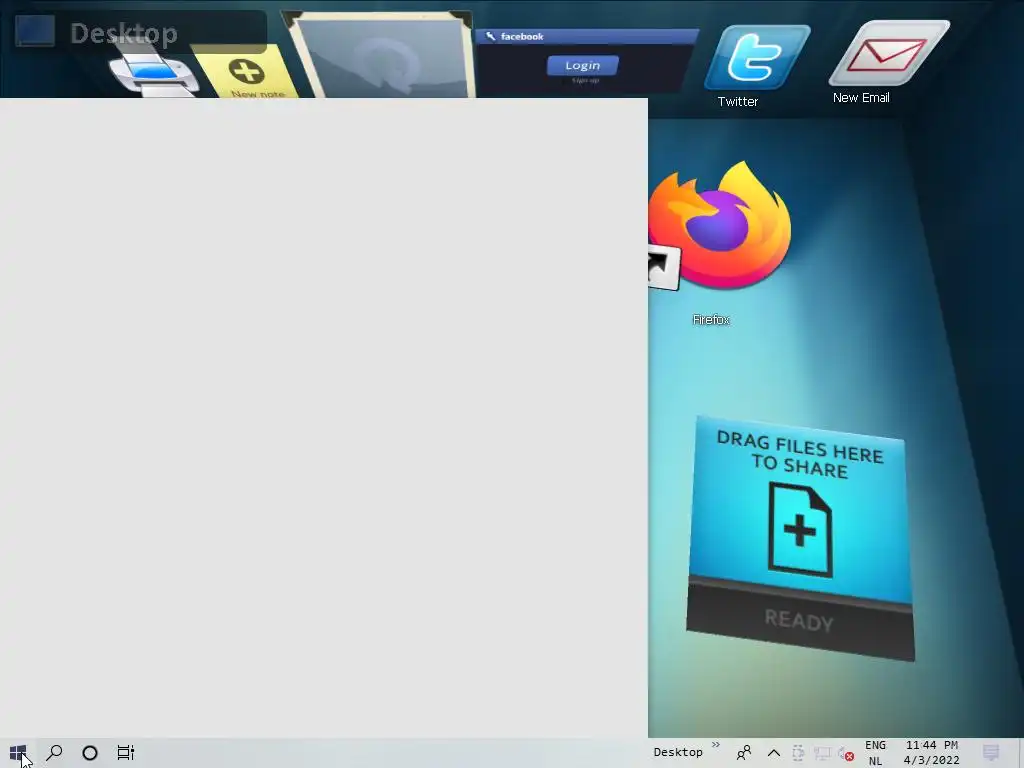Image resolution: width=1024 pixels, height=768 pixels.
Task: Click the facebook Login button
Action: (x=583, y=65)
